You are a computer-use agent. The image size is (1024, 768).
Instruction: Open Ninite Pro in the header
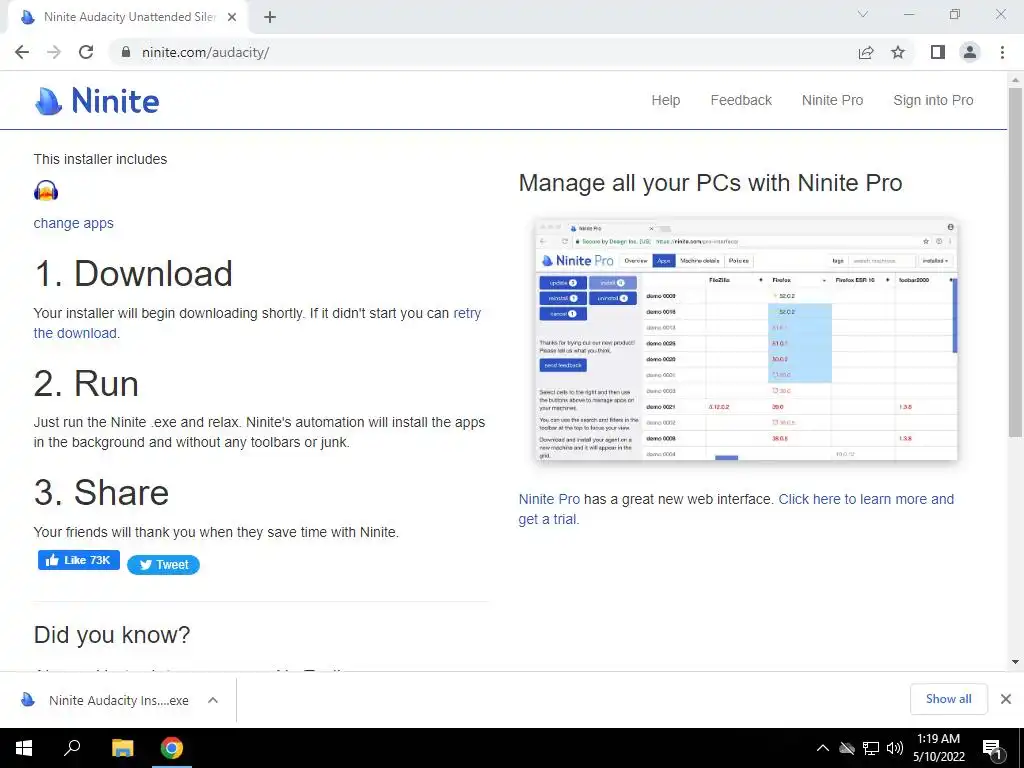[x=832, y=100]
